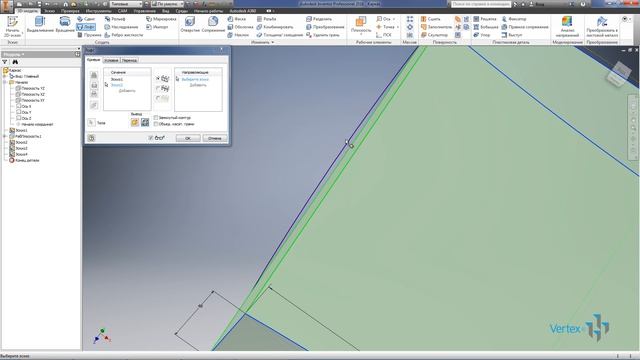Click the help search input field

click(481, 4)
